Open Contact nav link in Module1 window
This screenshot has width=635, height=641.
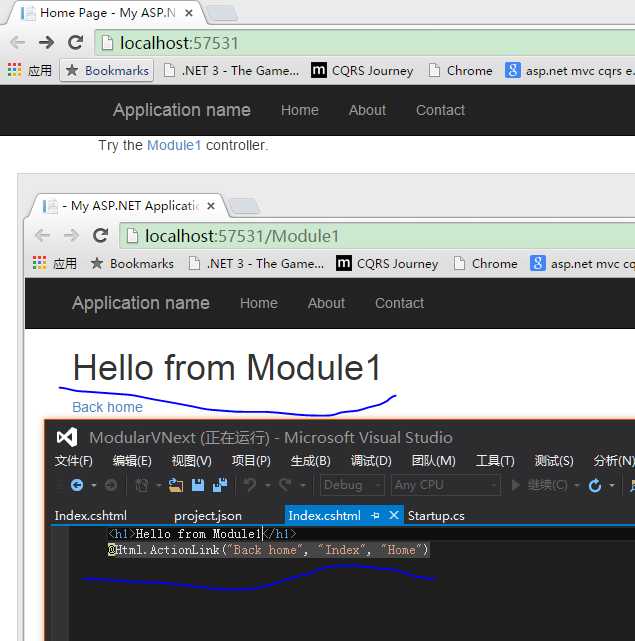click(x=399, y=303)
